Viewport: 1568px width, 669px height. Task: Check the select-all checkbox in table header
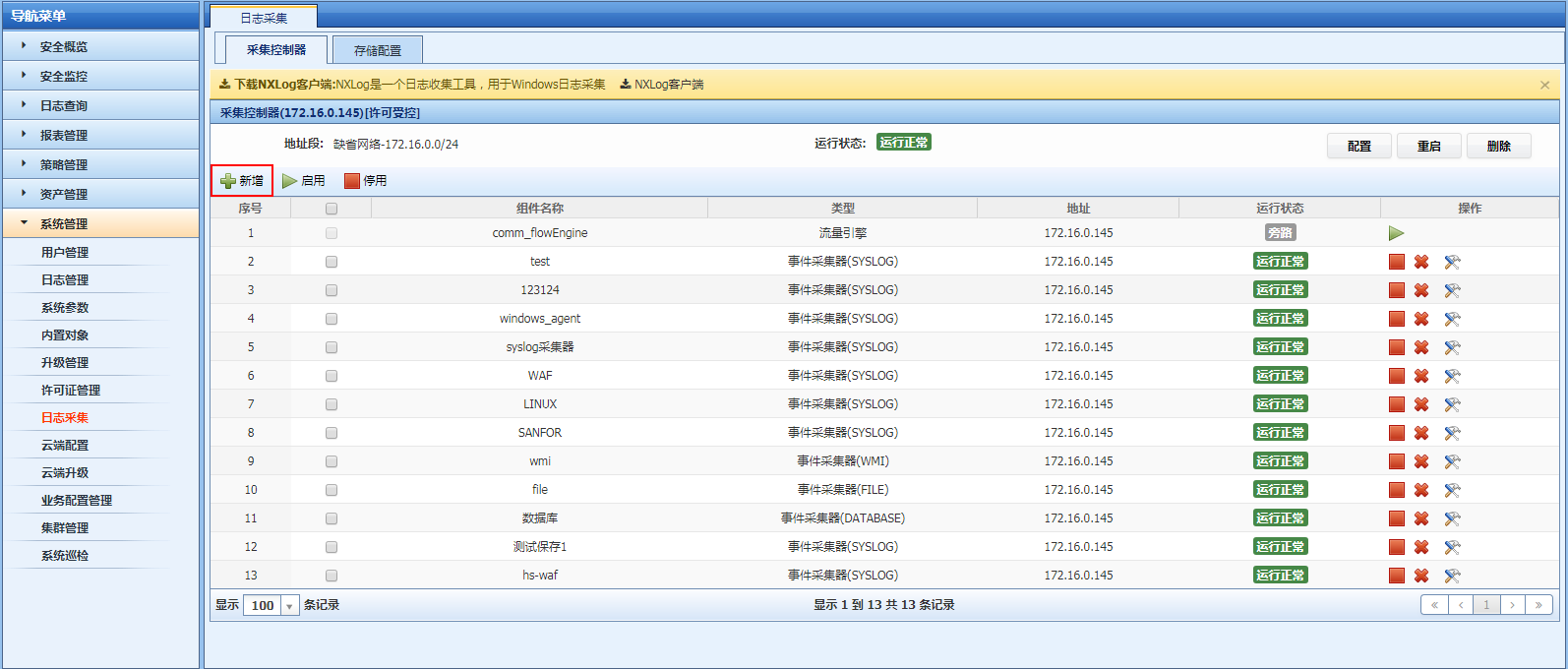coord(332,209)
